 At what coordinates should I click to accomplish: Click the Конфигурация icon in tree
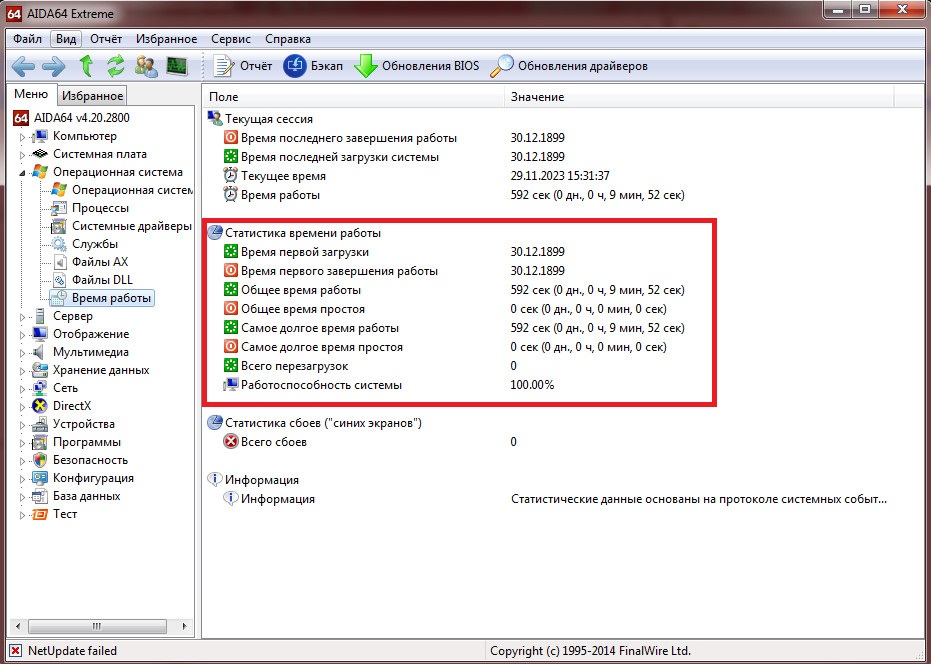pos(40,478)
